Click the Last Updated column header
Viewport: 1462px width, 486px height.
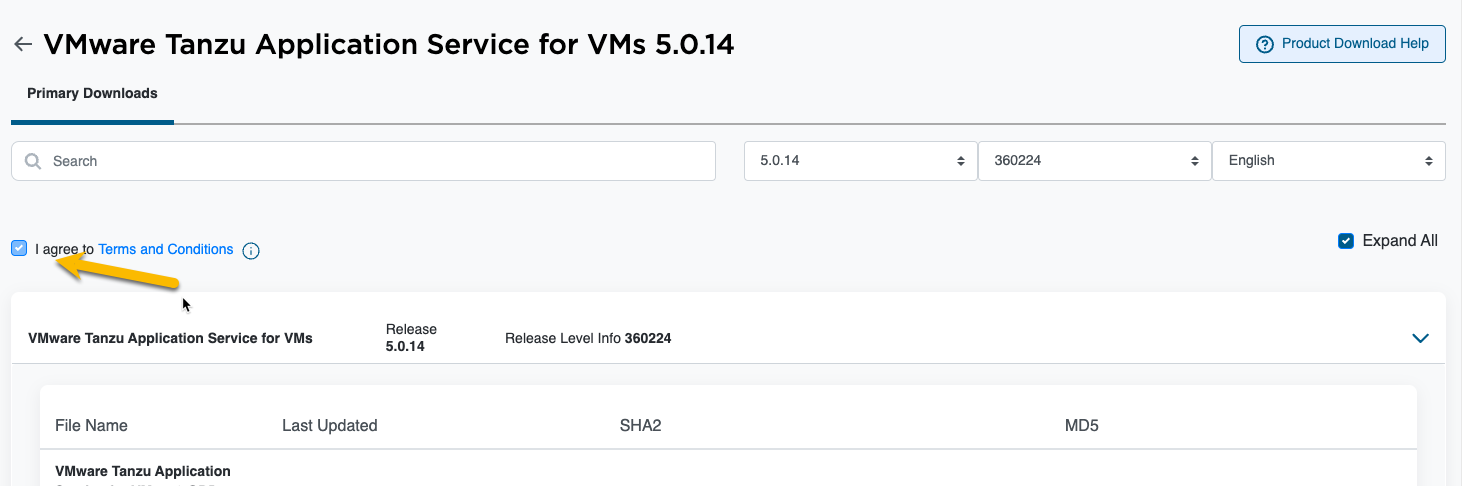[330, 425]
